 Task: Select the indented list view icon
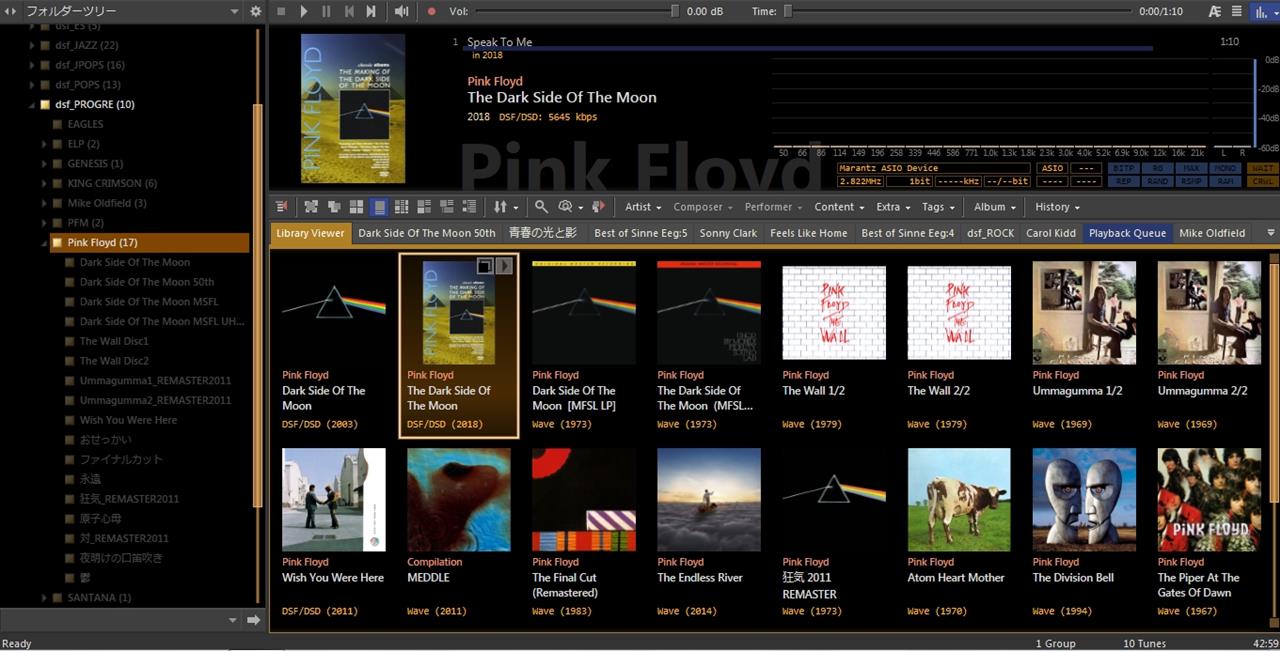[470, 207]
